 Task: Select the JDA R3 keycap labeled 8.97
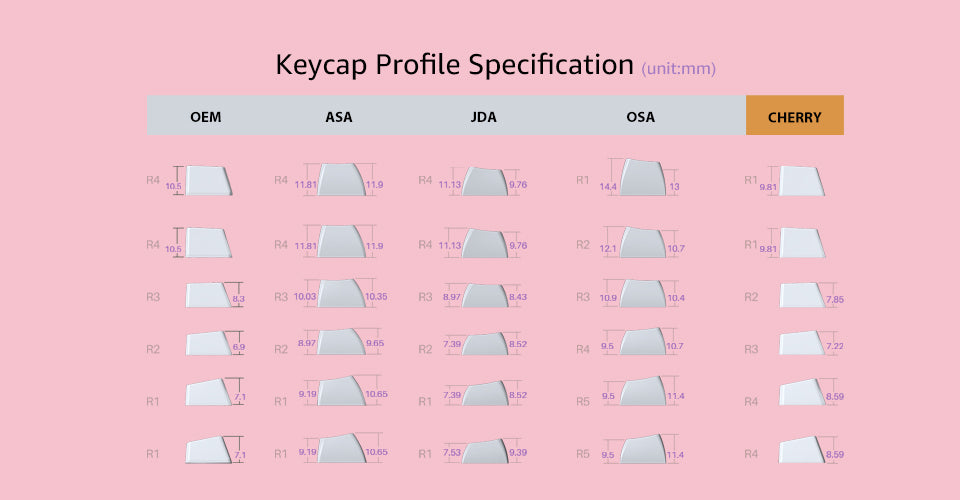click(x=484, y=295)
